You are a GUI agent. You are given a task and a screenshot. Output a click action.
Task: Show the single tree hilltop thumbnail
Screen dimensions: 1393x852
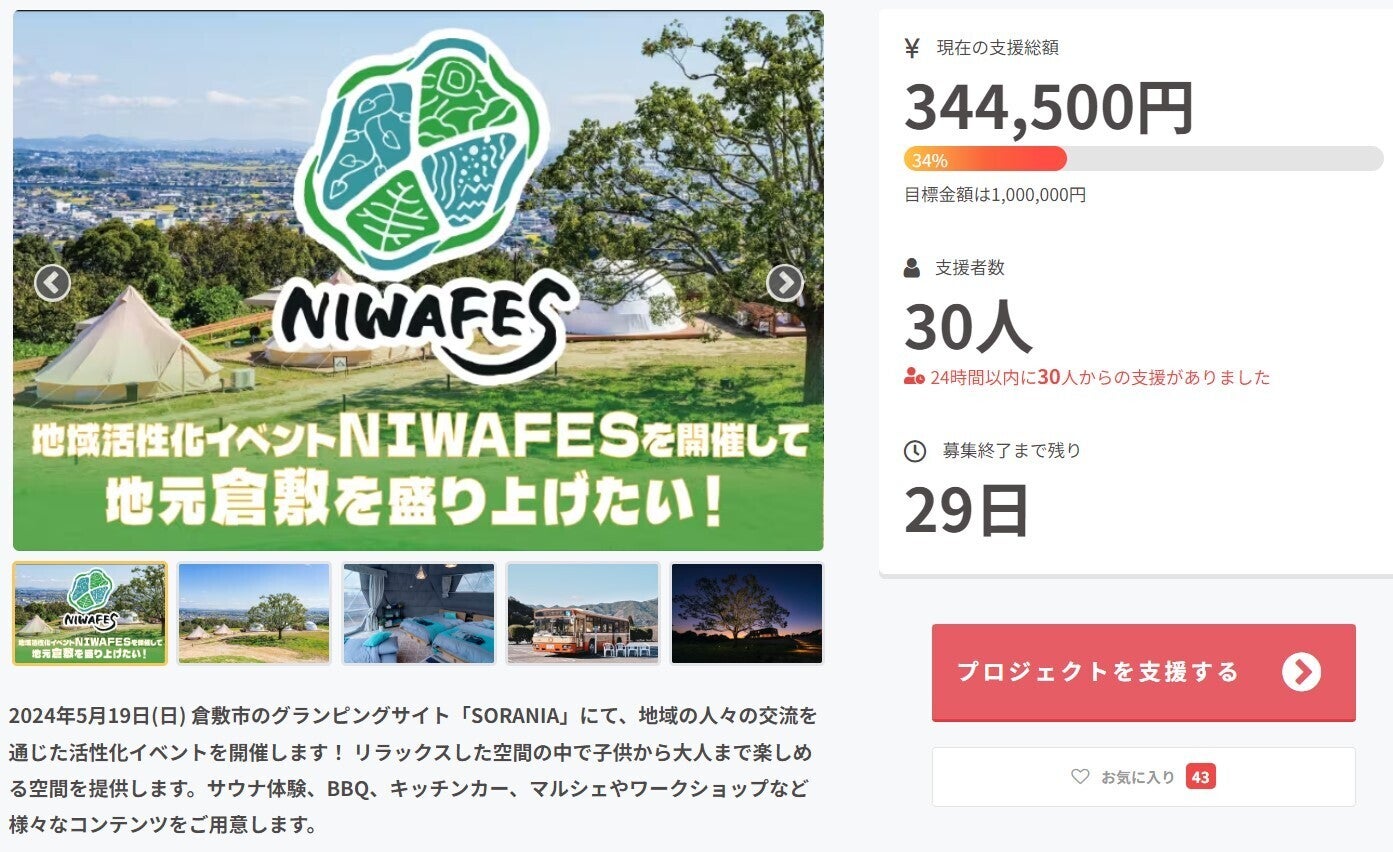pos(254,614)
